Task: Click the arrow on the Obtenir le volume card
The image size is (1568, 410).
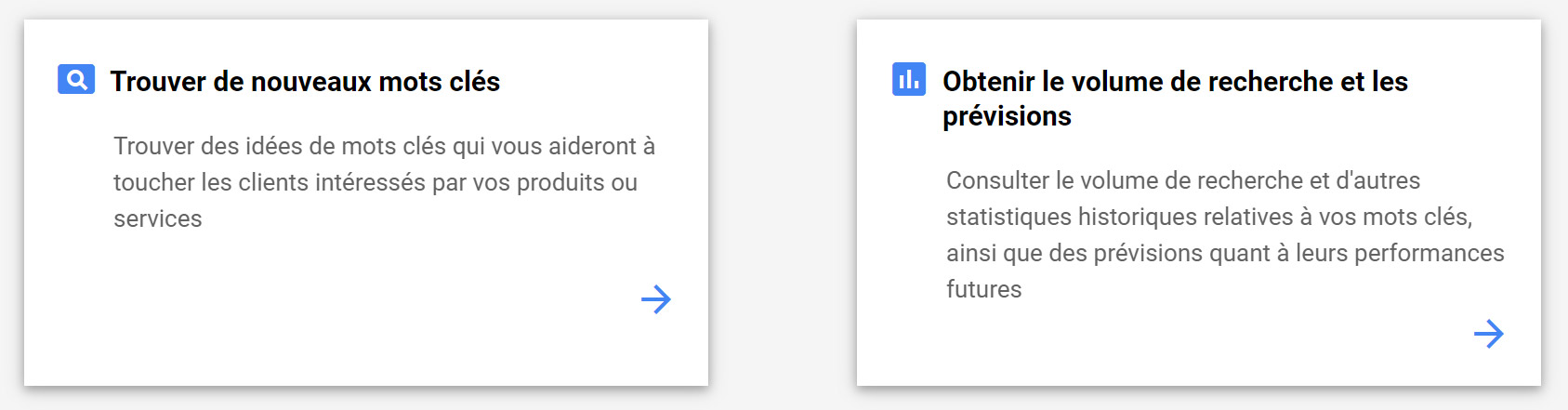Action: click(1489, 334)
